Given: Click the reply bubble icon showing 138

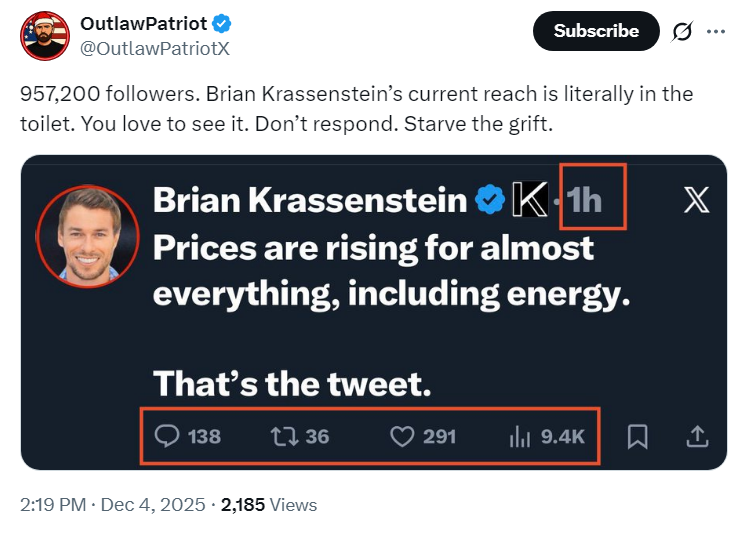Looking at the screenshot, I should tap(168, 436).
